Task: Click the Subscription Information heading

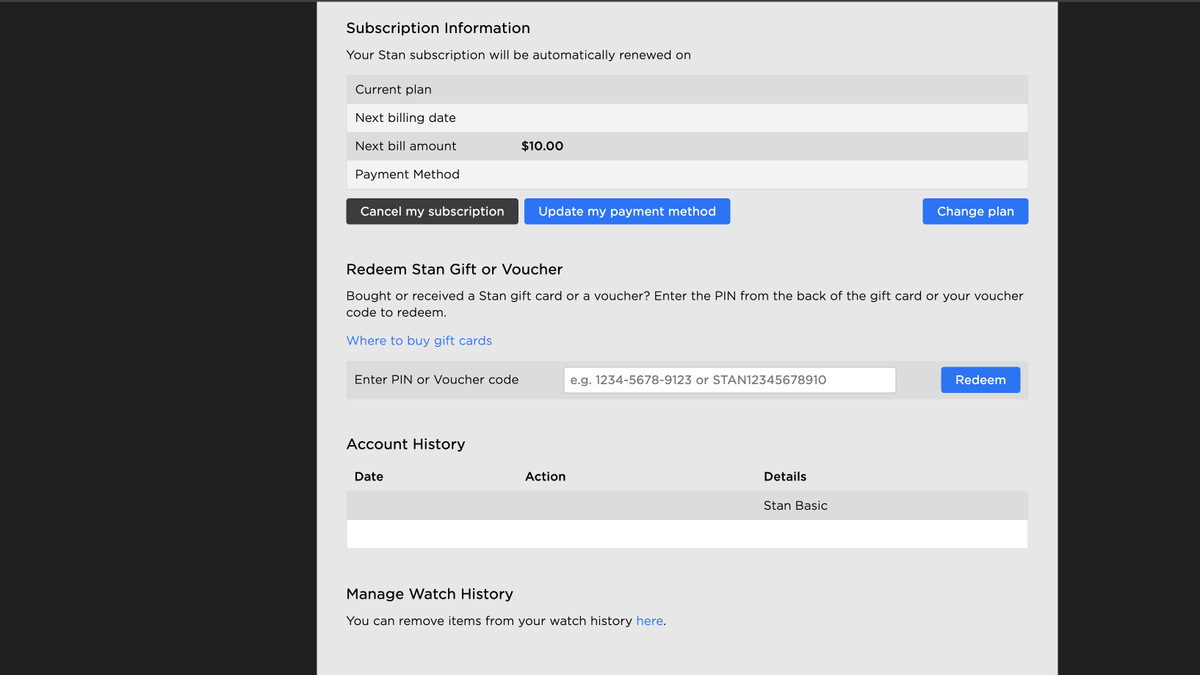Action: point(438,28)
